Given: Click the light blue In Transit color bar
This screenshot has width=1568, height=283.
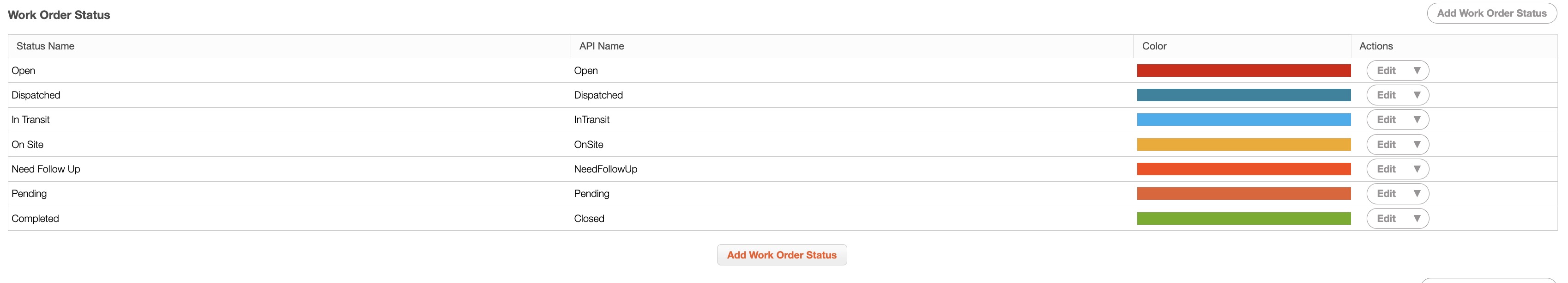Looking at the screenshot, I should pos(1243,120).
